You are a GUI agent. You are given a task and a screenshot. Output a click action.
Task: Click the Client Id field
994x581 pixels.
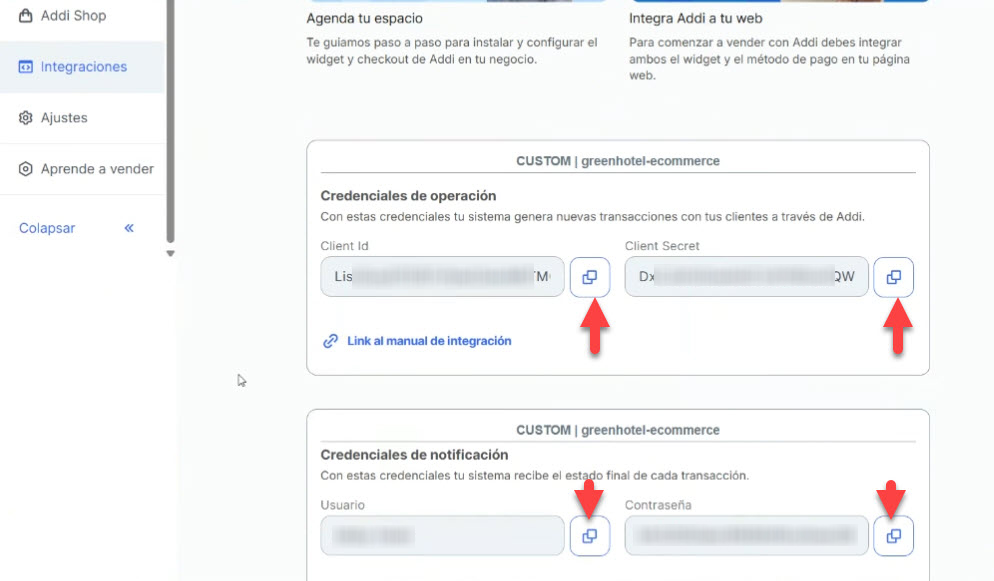click(x=442, y=276)
